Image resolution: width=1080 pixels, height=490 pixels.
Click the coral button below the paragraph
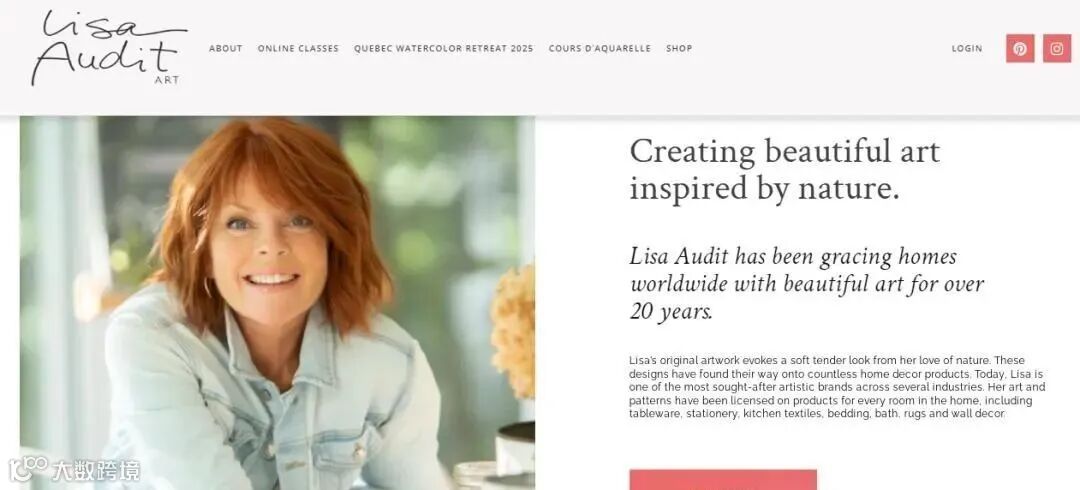(723, 480)
